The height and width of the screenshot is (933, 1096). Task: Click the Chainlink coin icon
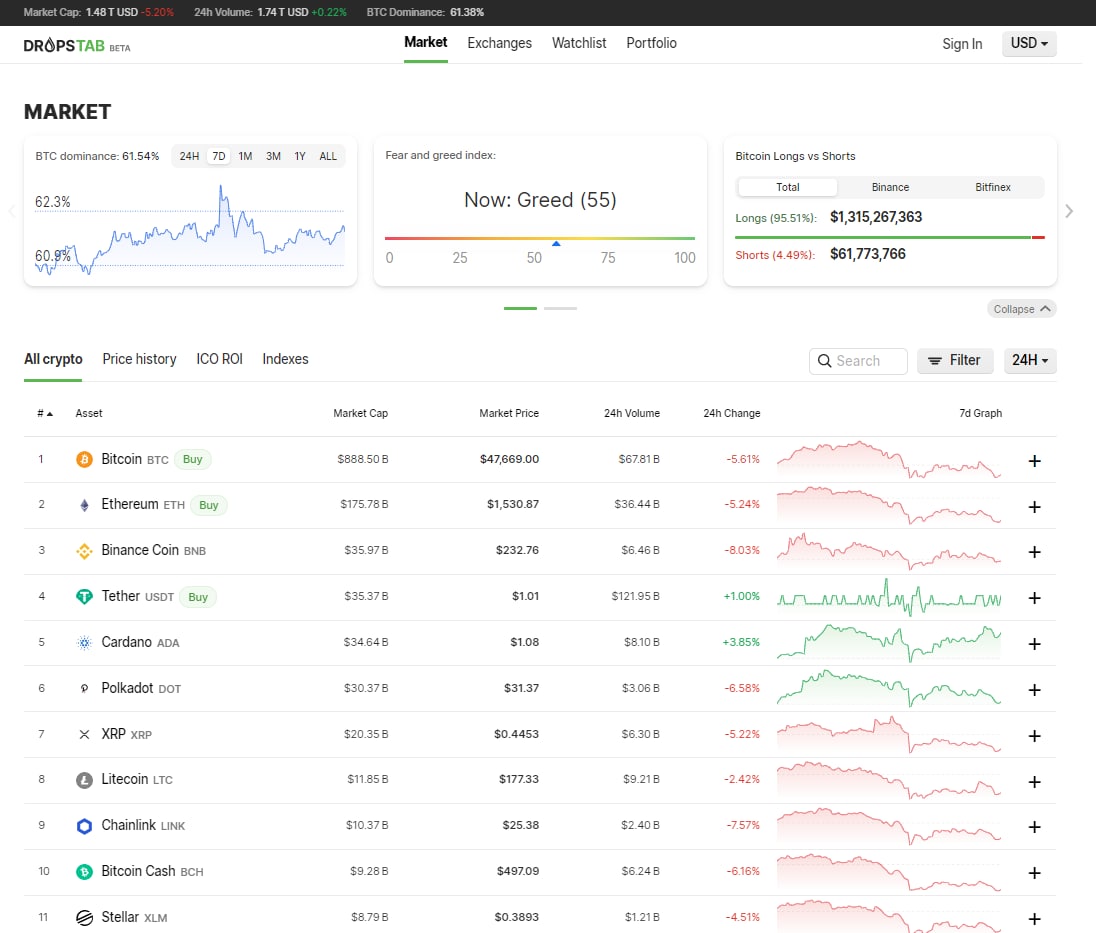tap(84, 827)
